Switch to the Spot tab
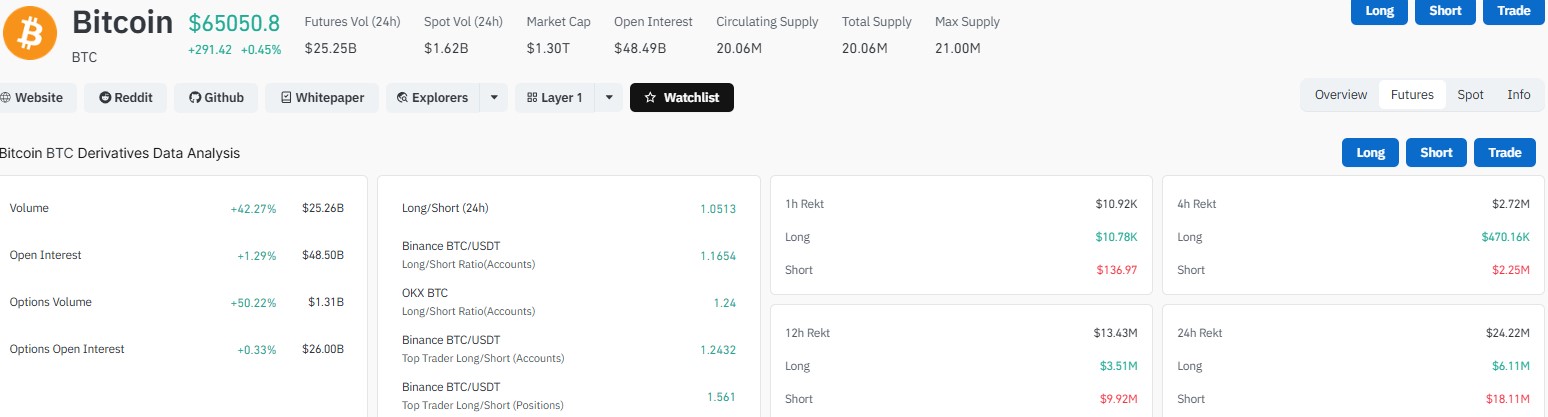Screen dimensions: 1548x417 1470,95
